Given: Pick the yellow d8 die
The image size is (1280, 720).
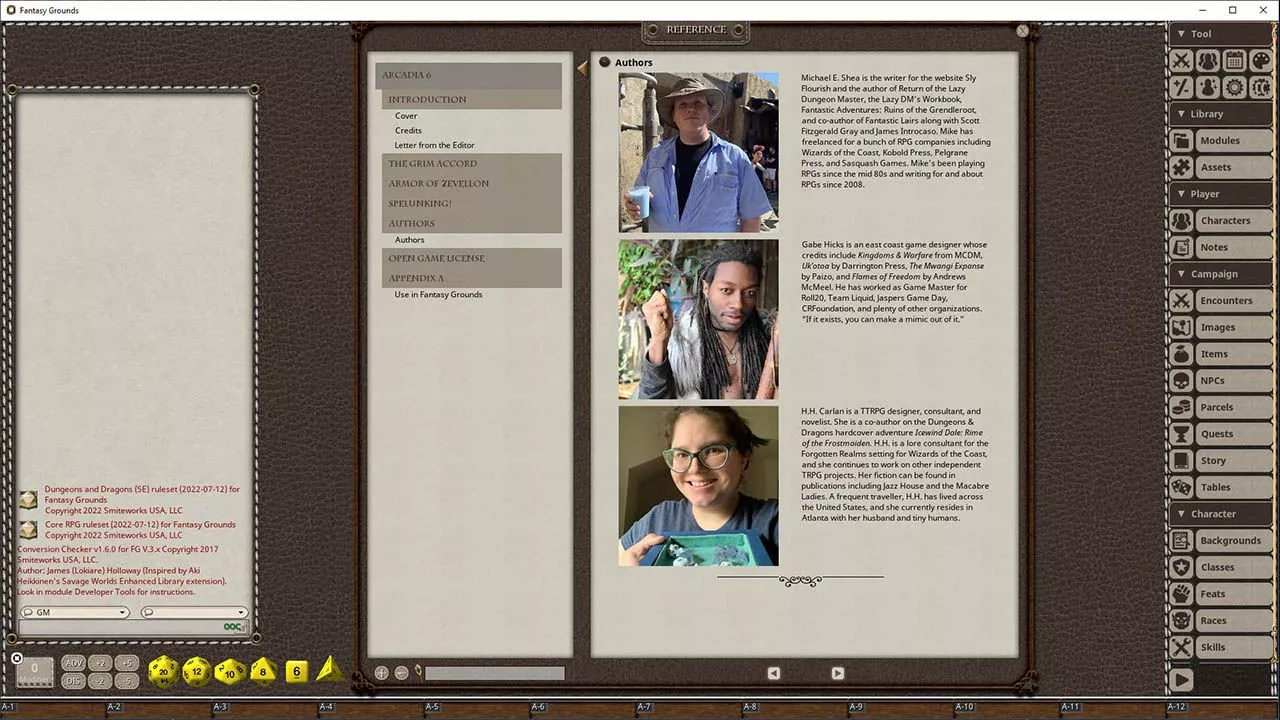Looking at the screenshot, I should [263, 671].
